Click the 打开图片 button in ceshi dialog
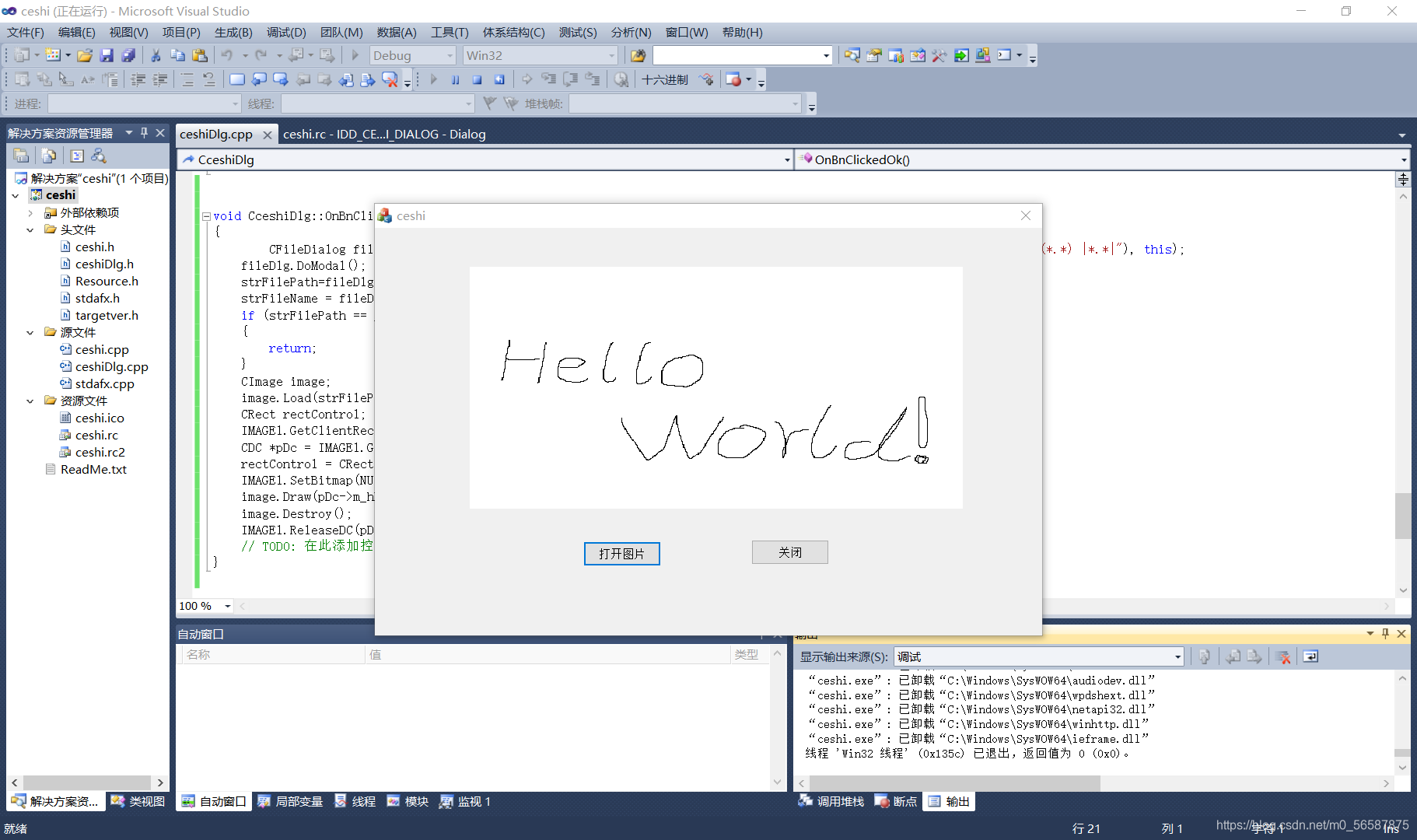Image resolution: width=1417 pixels, height=840 pixels. click(621, 554)
